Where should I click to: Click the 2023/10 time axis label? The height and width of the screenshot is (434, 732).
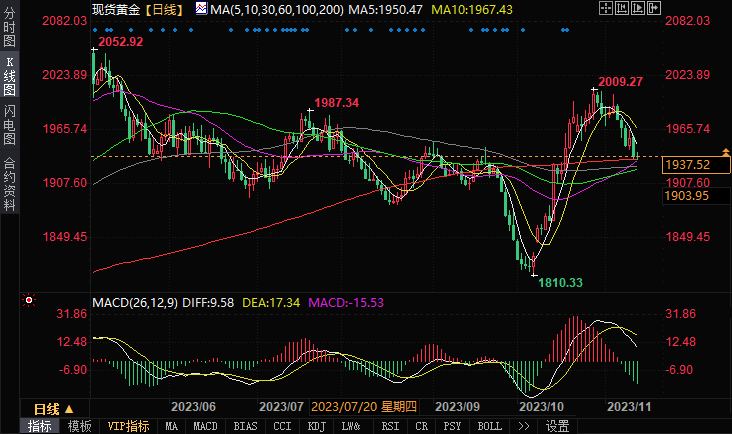(542, 406)
